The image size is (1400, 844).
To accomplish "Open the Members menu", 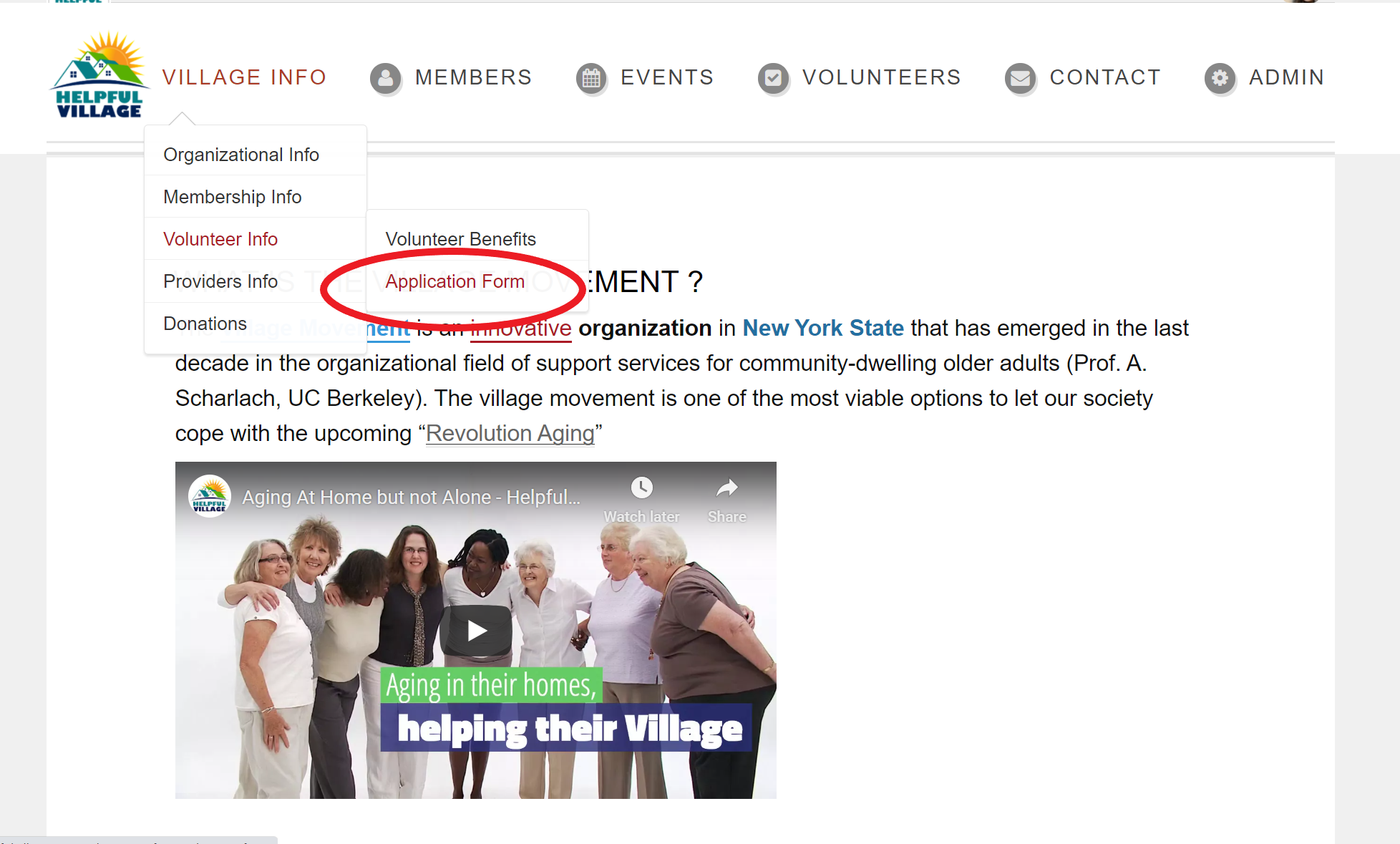I will (x=473, y=77).
